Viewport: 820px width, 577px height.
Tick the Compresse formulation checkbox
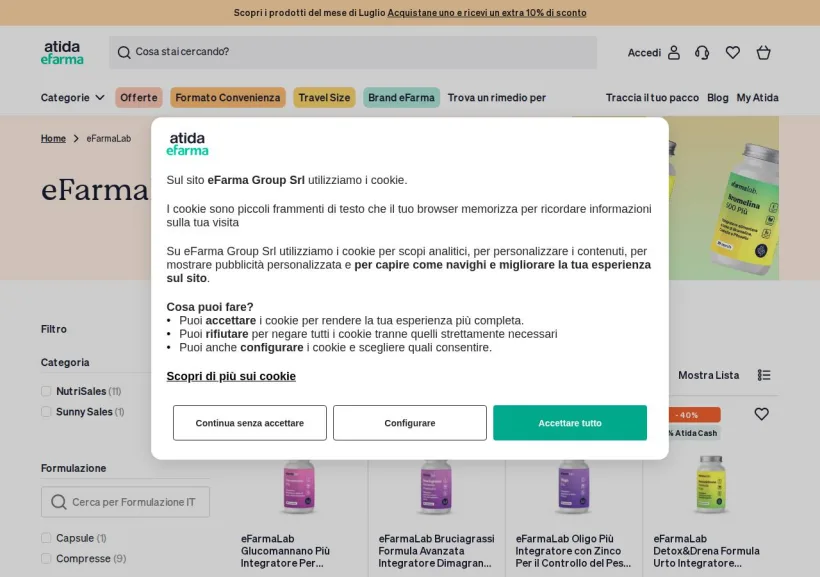[46, 558]
